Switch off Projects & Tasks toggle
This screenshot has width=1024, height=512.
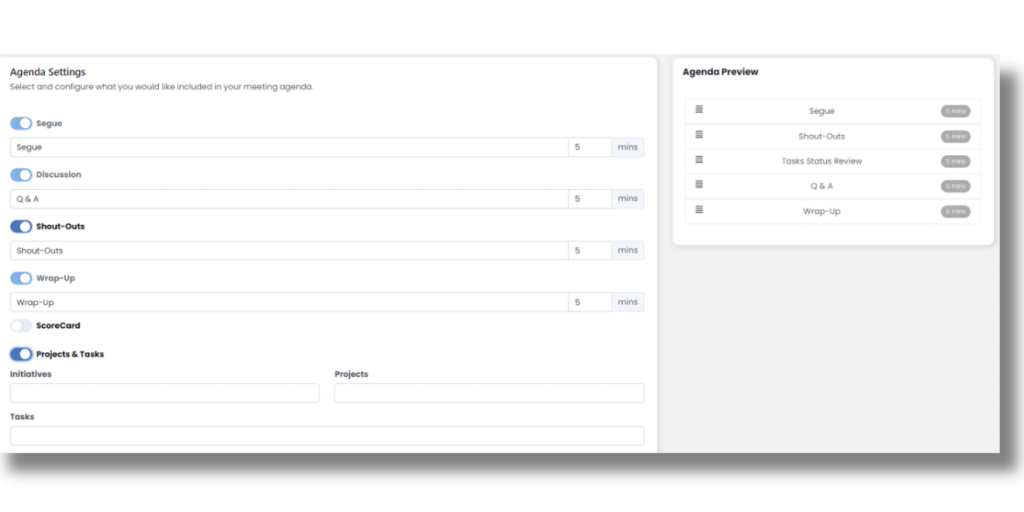pos(21,354)
